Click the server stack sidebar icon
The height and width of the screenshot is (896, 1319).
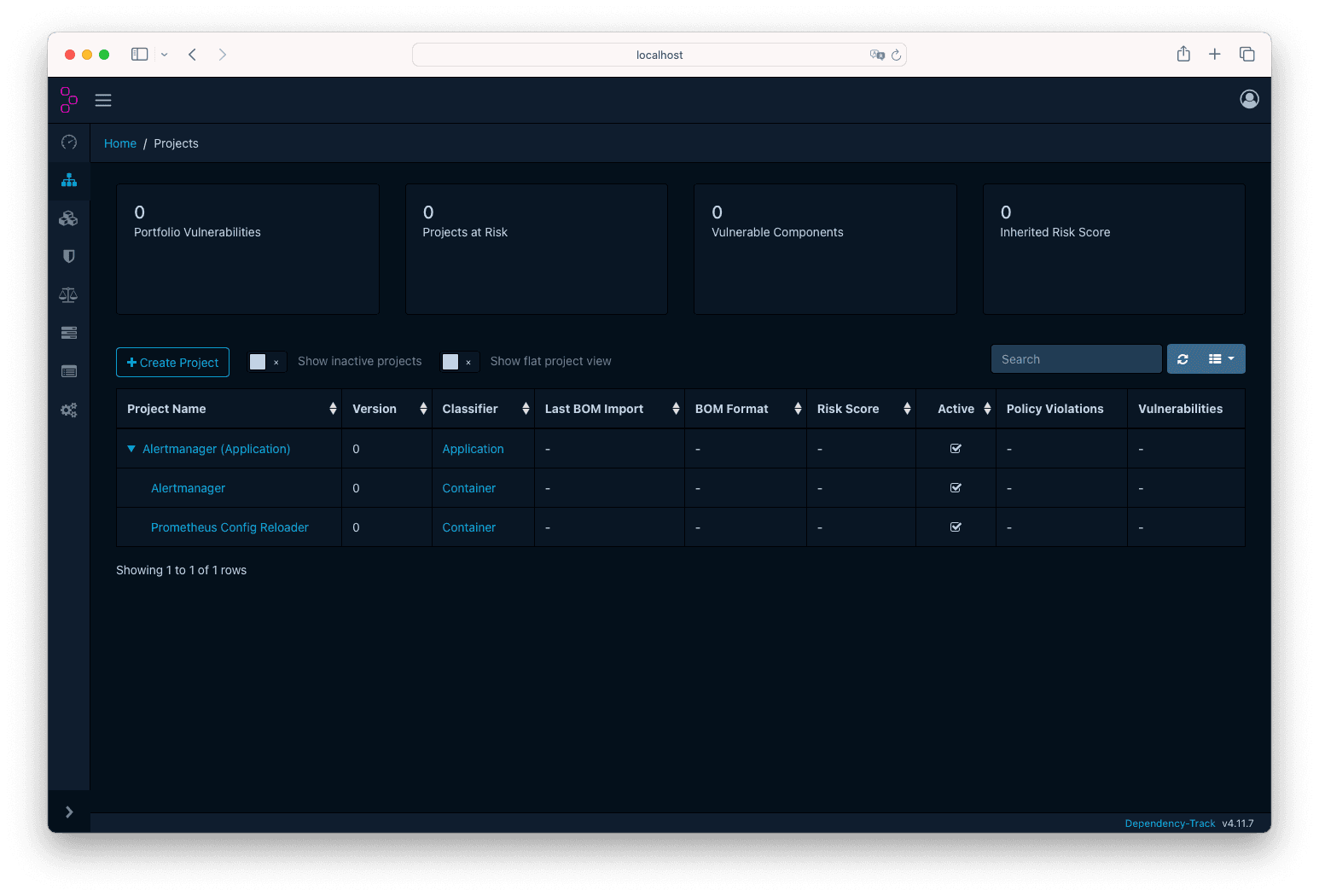pos(69,332)
